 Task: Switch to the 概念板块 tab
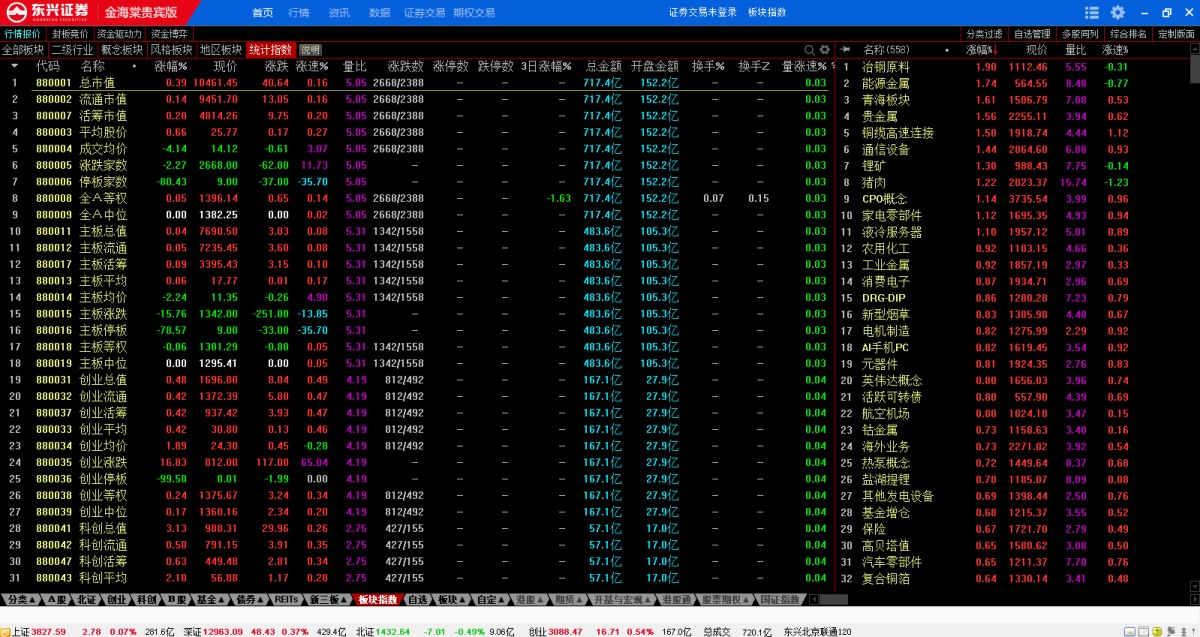122,49
